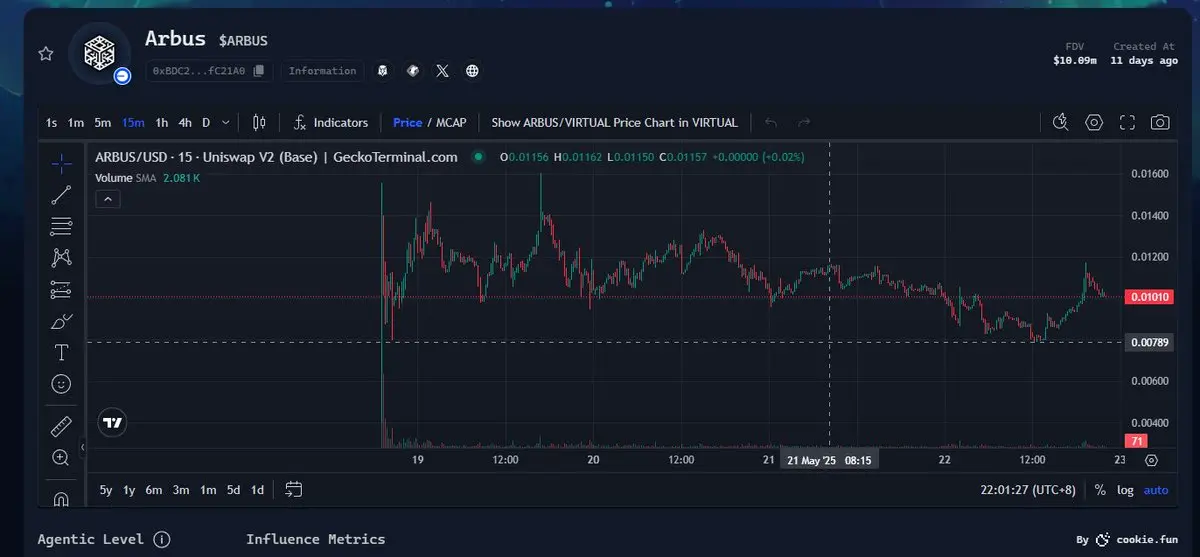Switch chart to Price mode

click(407, 123)
